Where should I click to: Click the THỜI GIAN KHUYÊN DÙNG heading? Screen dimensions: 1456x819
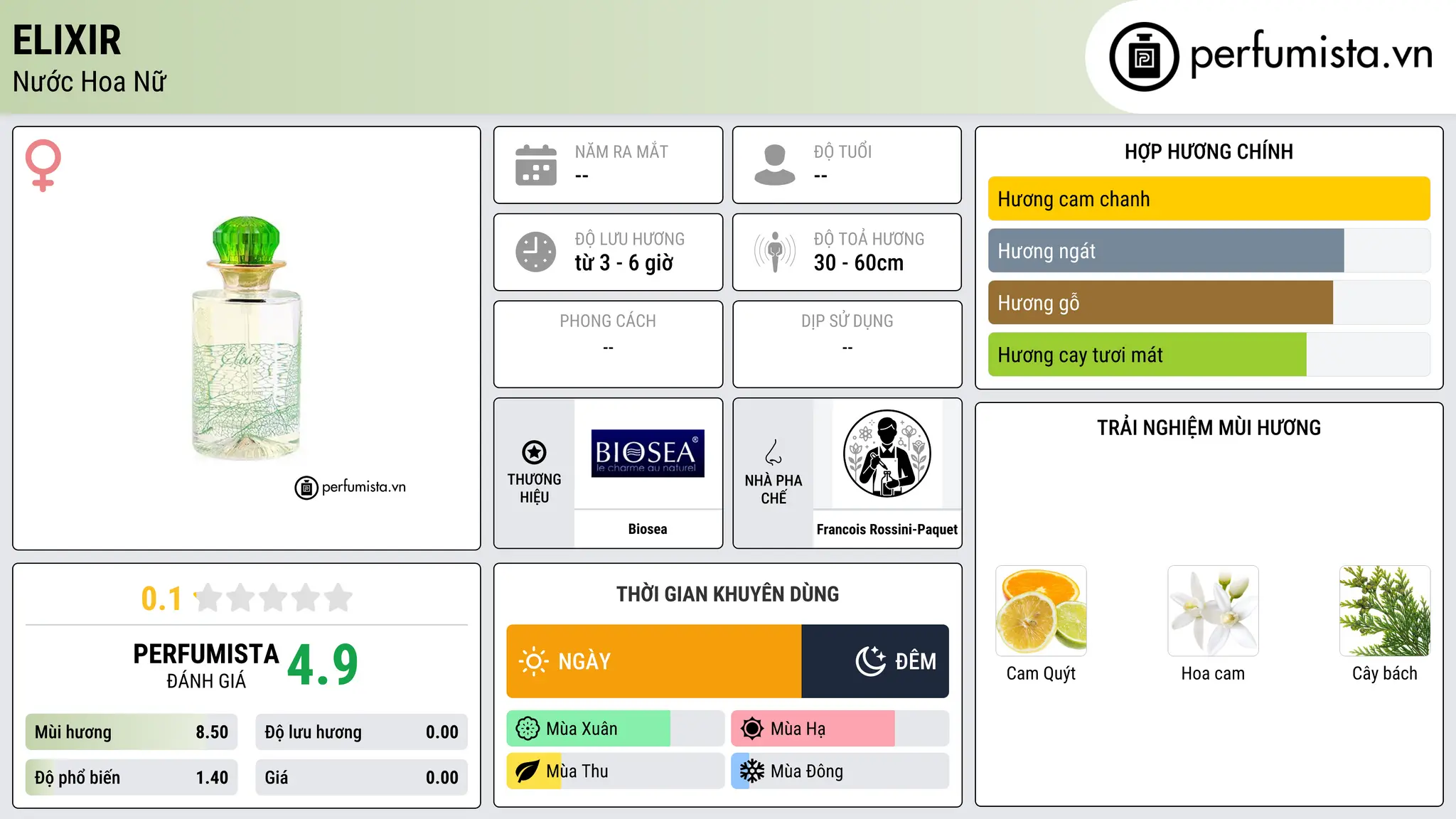coord(728,594)
